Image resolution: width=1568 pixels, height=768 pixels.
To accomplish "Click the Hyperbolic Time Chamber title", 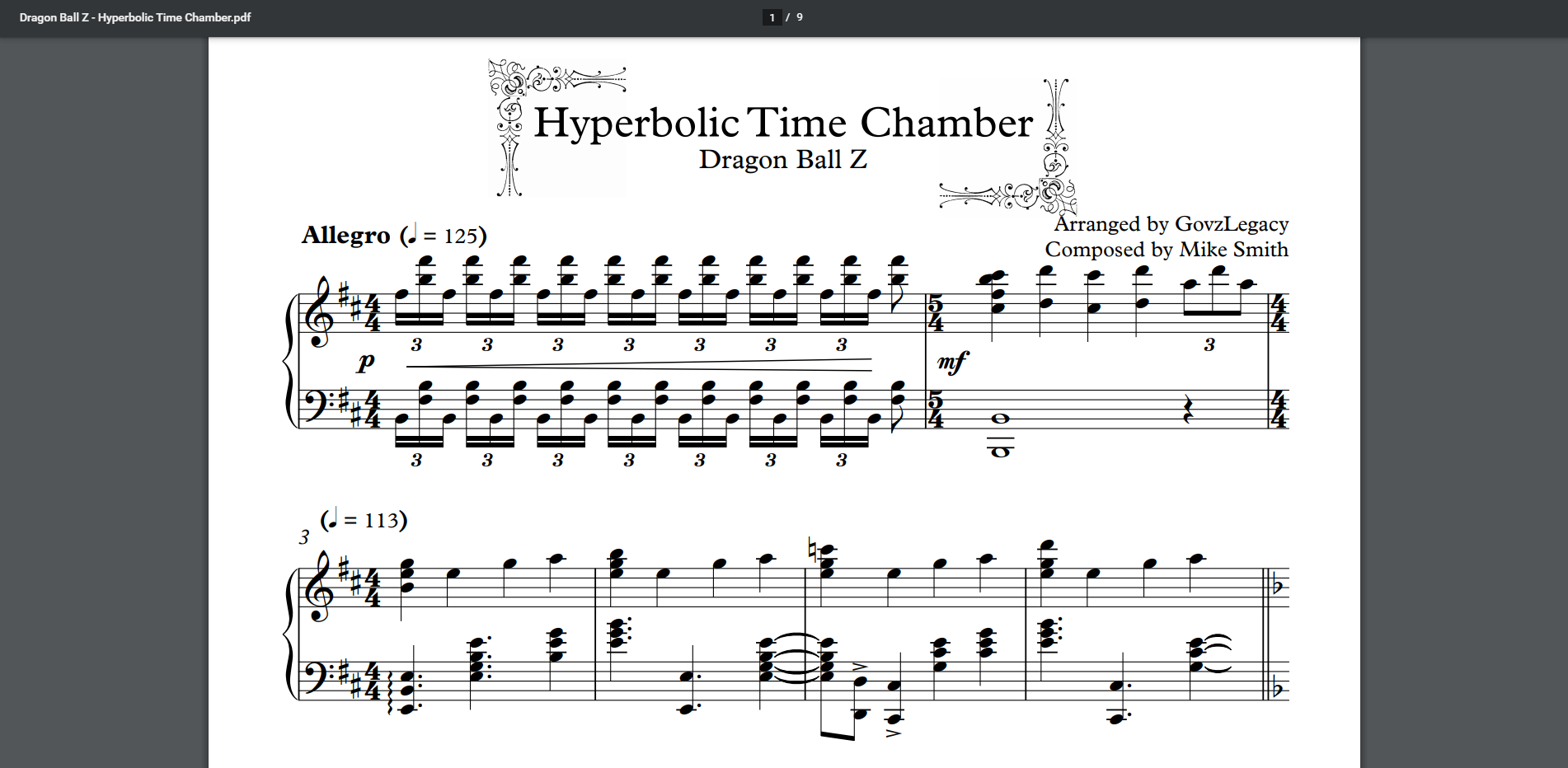I will click(782, 123).
